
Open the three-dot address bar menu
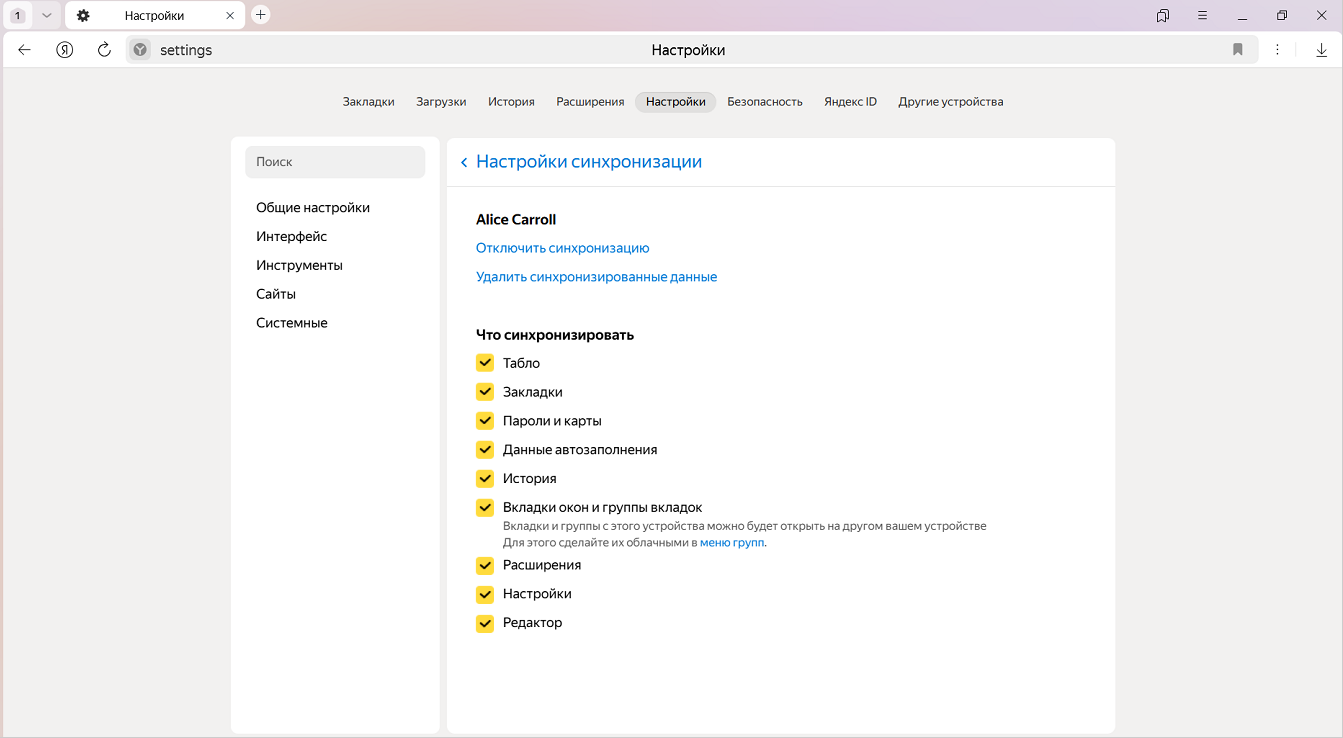click(x=1277, y=50)
